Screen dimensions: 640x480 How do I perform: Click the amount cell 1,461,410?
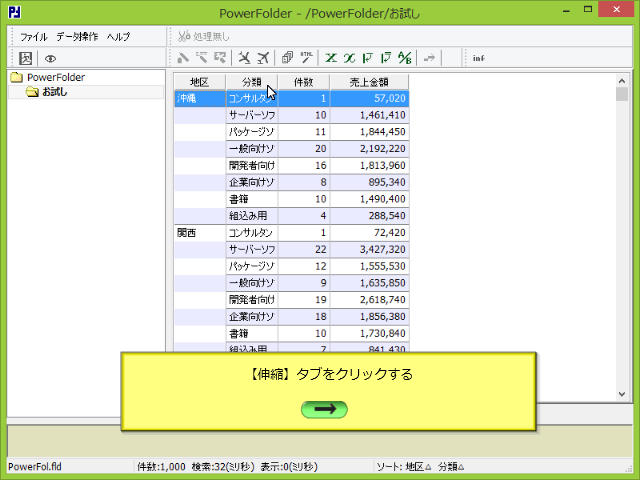click(x=369, y=115)
